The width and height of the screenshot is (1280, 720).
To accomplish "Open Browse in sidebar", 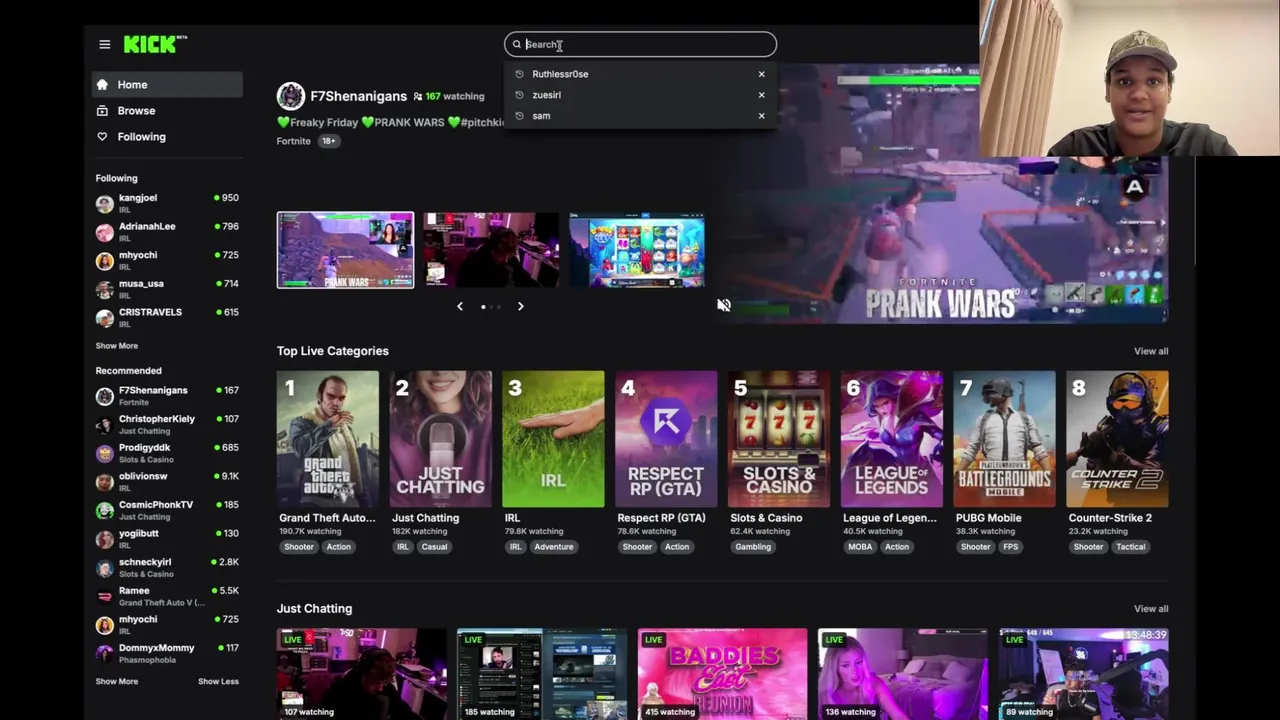I will click(x=166, y=111).
